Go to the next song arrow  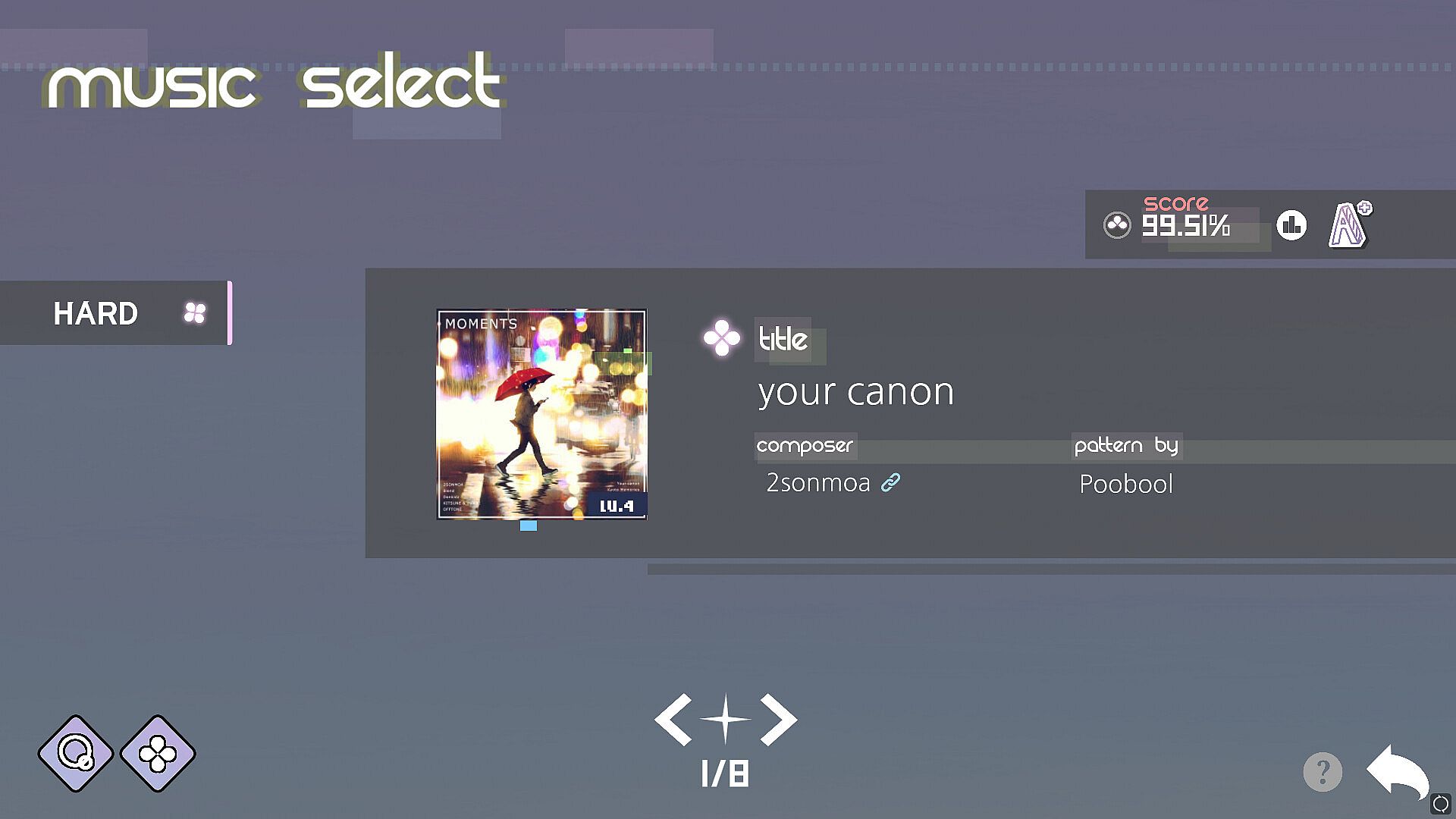(x=779, y=719)
